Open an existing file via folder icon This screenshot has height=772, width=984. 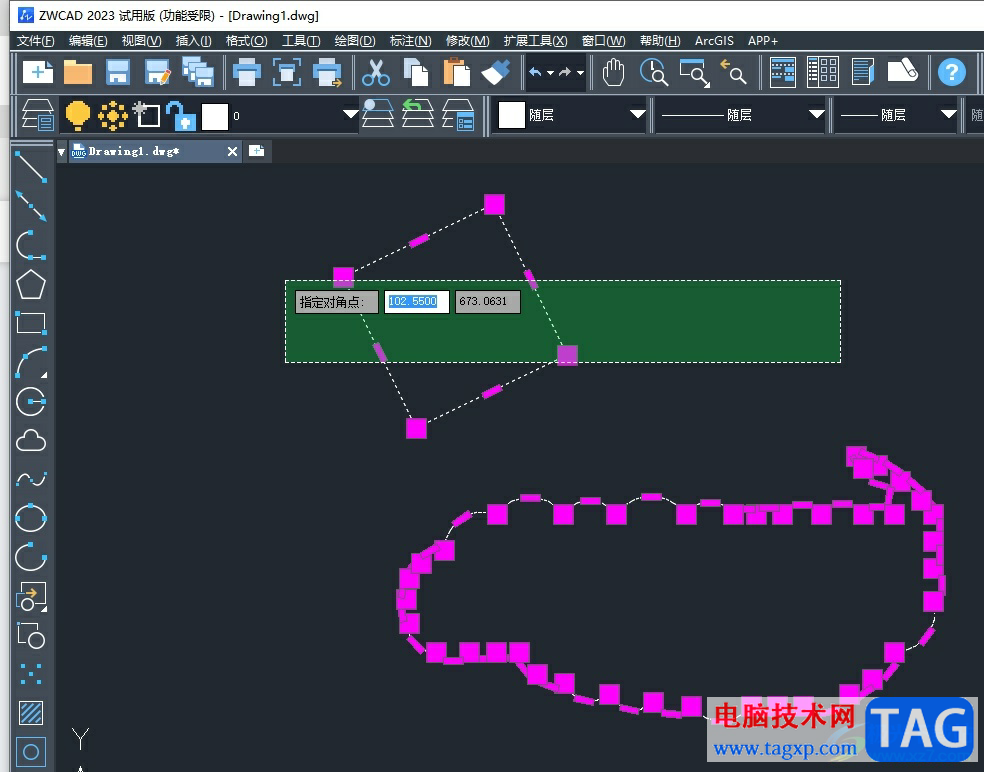[78, 72]
